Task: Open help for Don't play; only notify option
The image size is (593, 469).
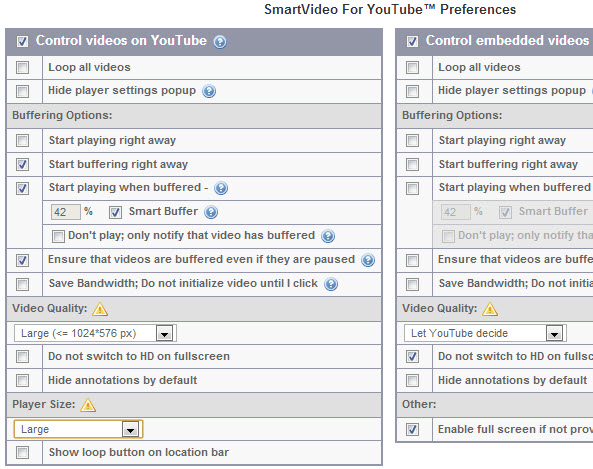Action: click(328, 236)
